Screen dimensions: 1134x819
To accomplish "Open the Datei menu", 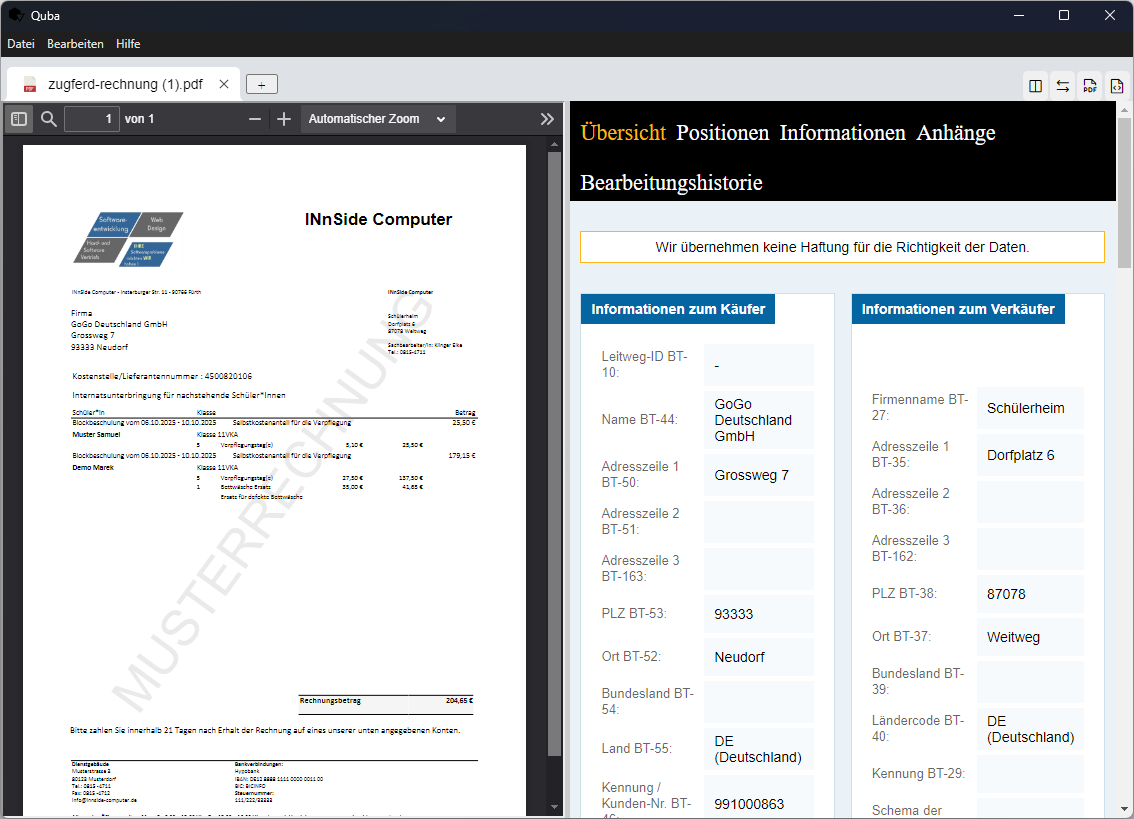I will (x=21, y=44).
